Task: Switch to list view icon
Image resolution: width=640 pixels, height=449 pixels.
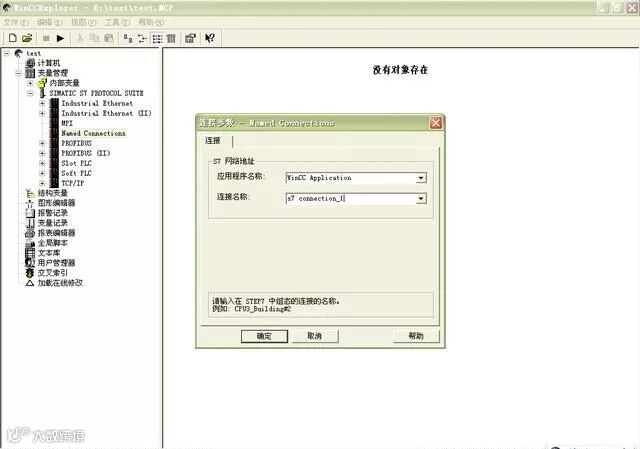Action: pos(157,38)
